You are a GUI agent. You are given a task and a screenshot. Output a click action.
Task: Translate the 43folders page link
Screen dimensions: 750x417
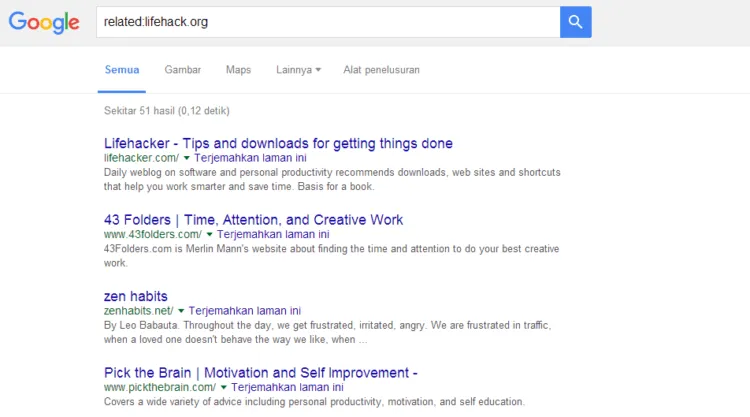pyautogui.click(x=273, y=234)
